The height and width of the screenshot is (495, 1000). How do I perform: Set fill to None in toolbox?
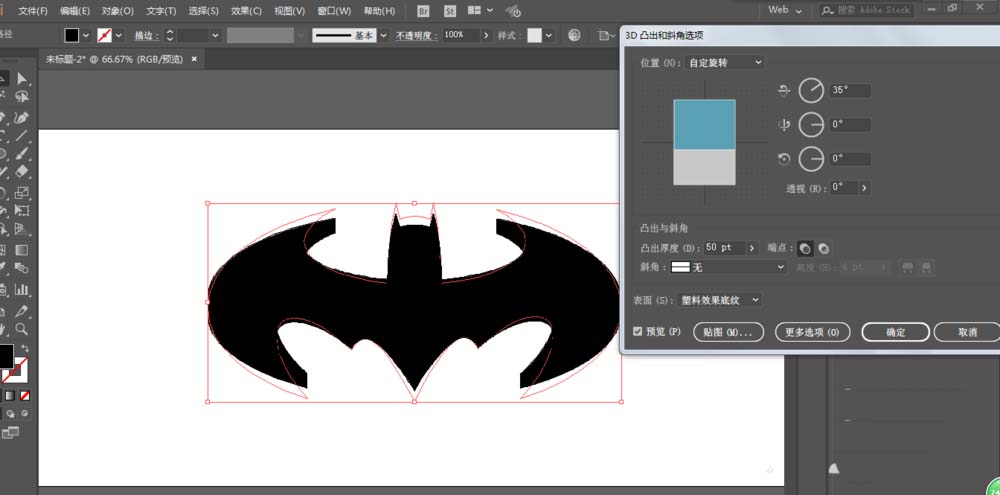(25, 395)
